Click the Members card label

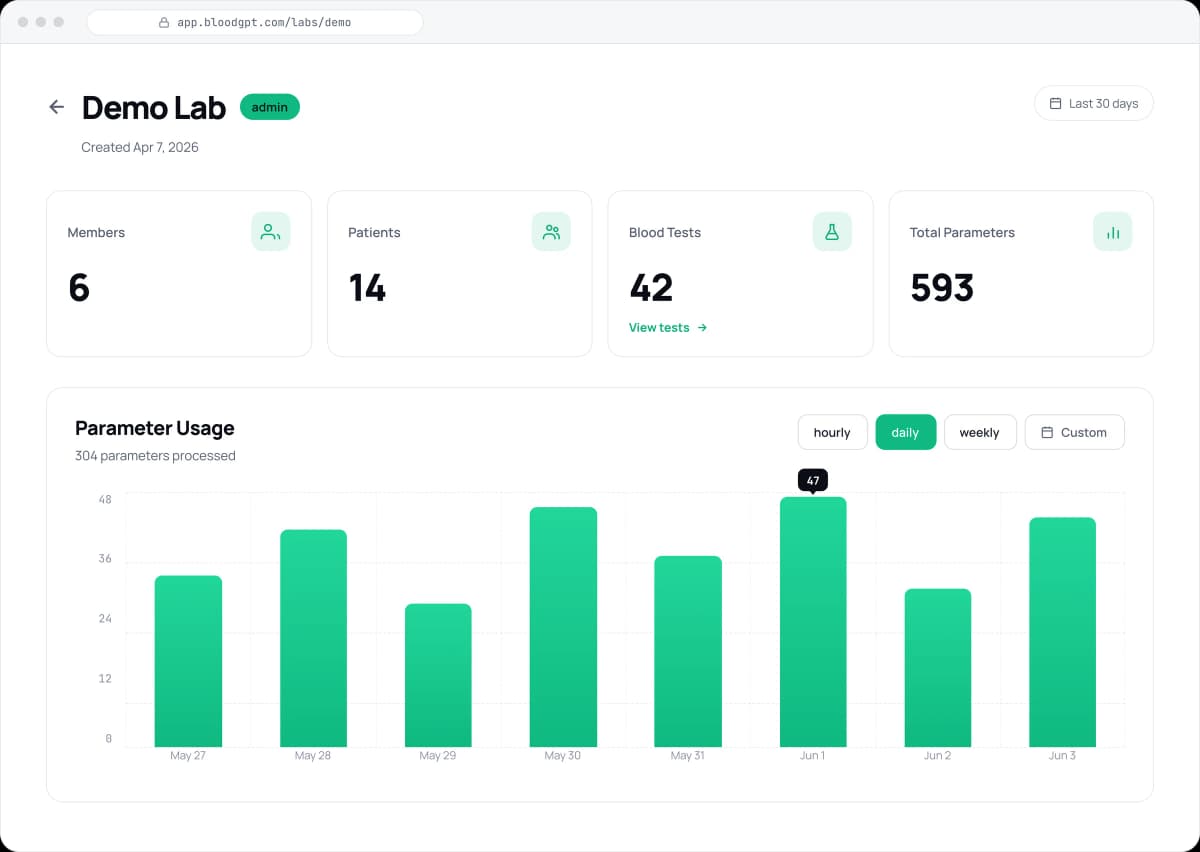pos(96,232)
